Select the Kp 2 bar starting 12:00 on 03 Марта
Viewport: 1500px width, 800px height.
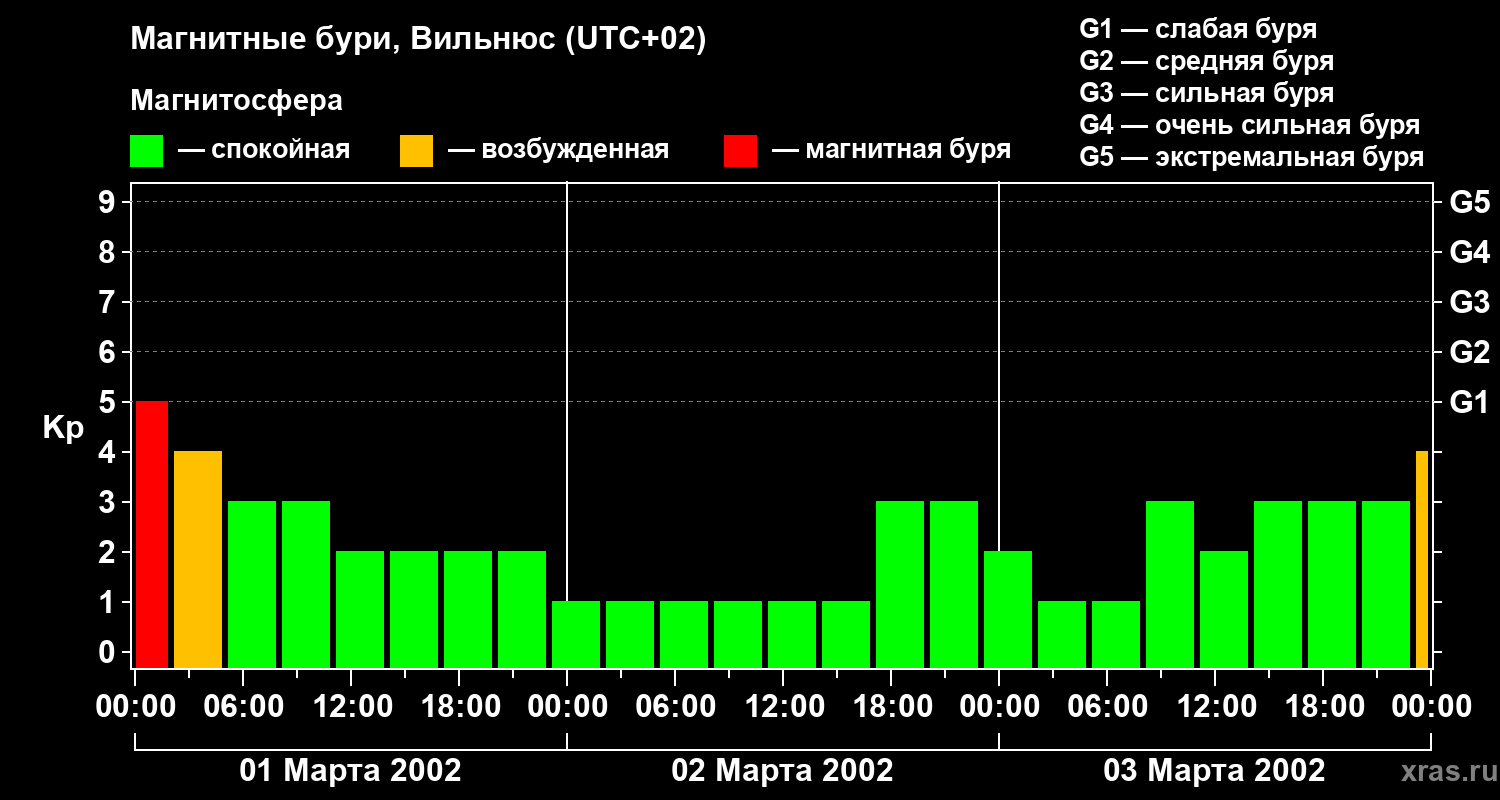(x=1224, y=609)
